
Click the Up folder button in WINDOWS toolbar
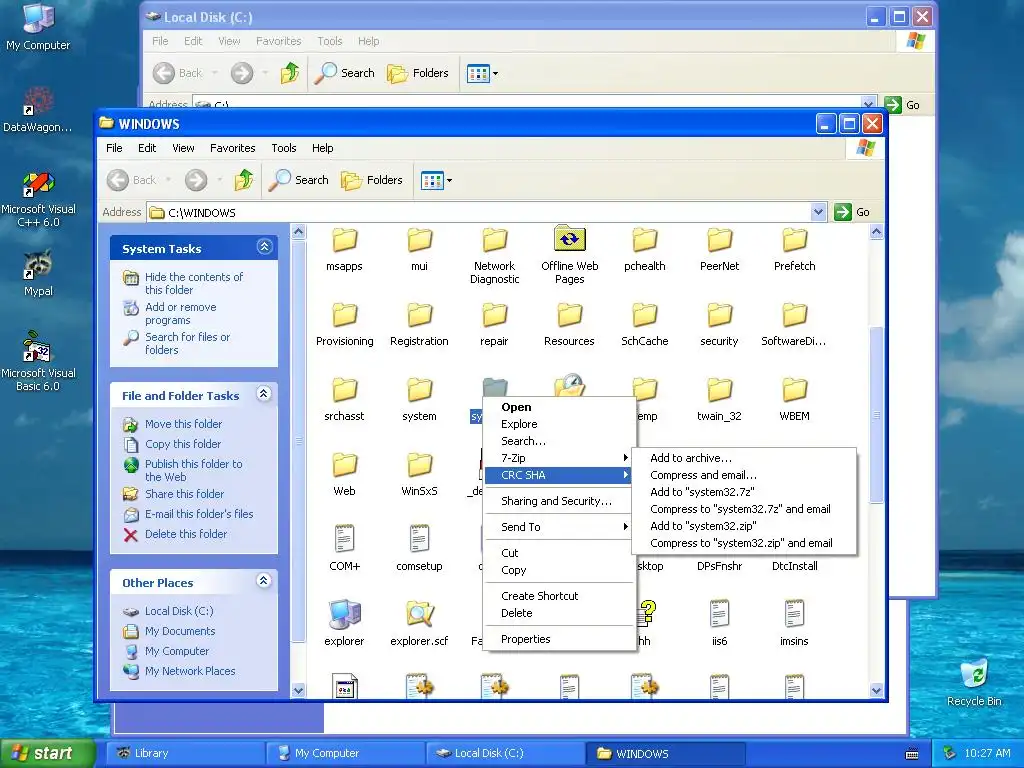coord(244,180)
